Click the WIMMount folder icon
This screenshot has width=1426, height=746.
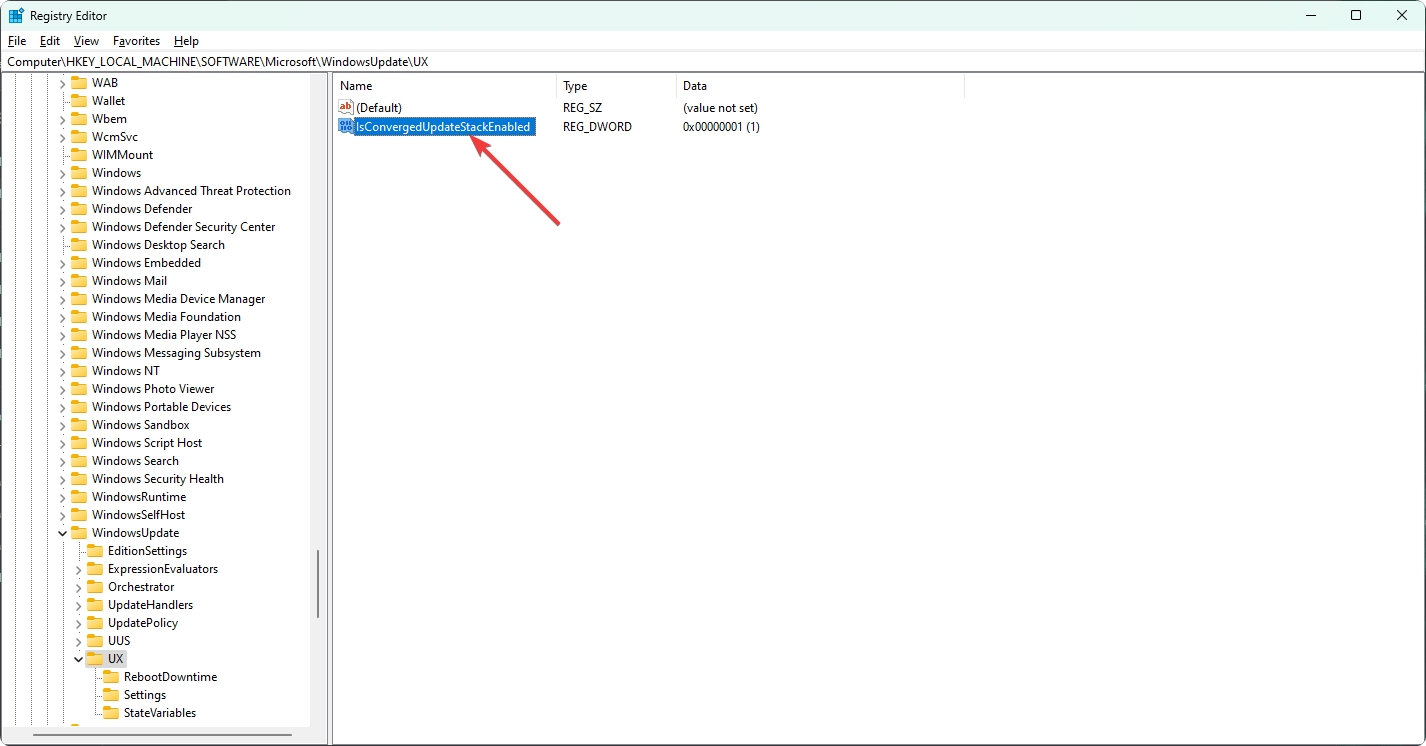[79, 155]
